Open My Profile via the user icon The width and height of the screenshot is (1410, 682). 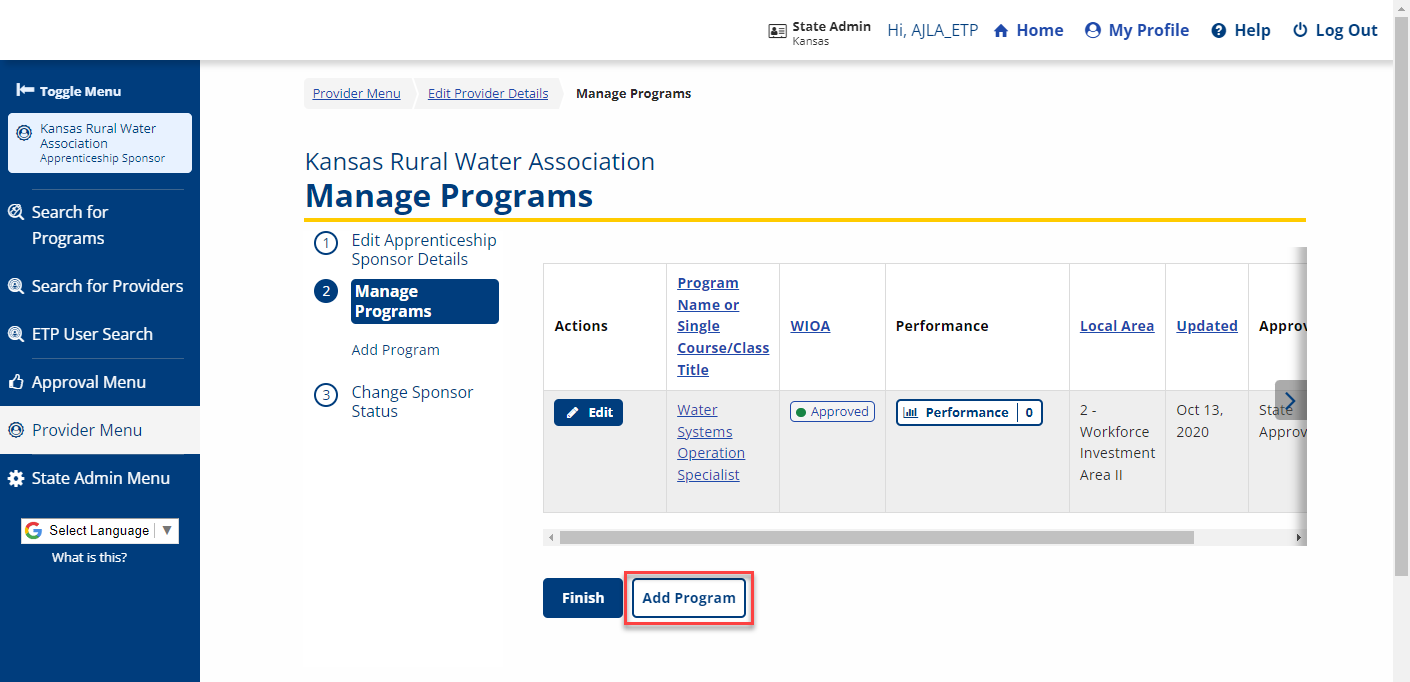(x=1093, y=31)
